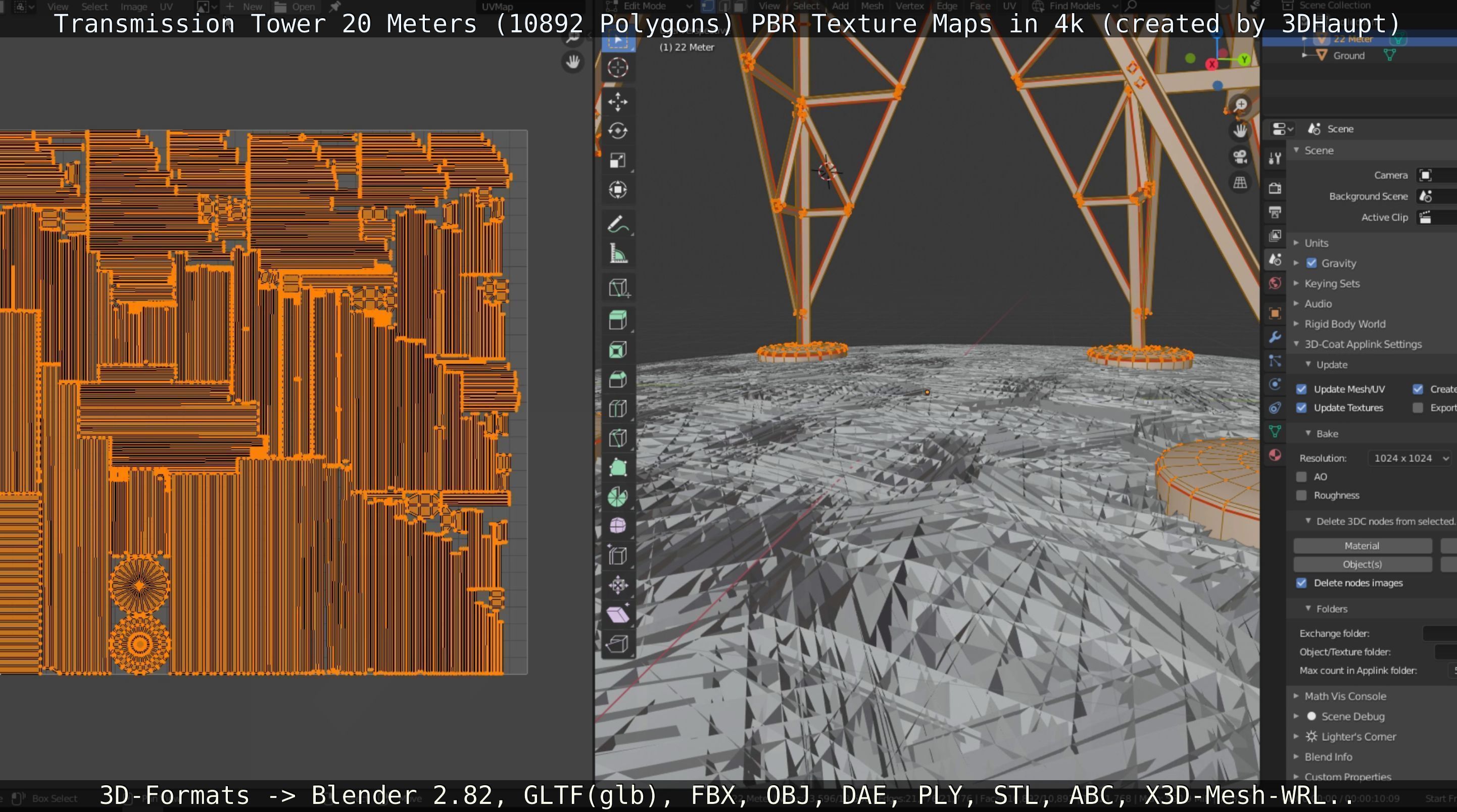Select the Poly Build tool
This screenshot has width=1457, height=812.
pos(618,468)
